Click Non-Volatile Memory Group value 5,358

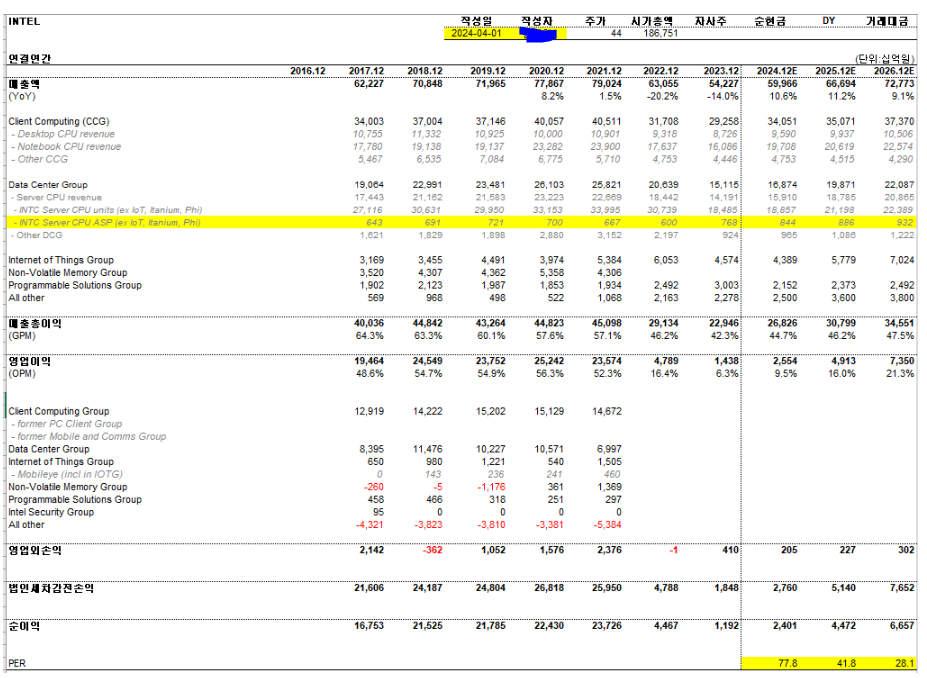point(550,273)
